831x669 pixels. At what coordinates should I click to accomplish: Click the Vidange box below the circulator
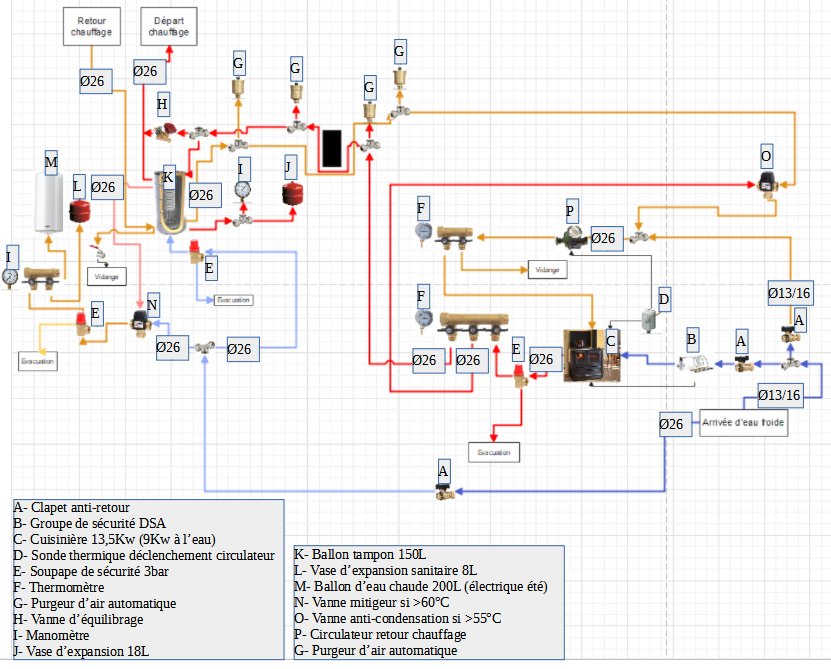(x=547, y=270)
